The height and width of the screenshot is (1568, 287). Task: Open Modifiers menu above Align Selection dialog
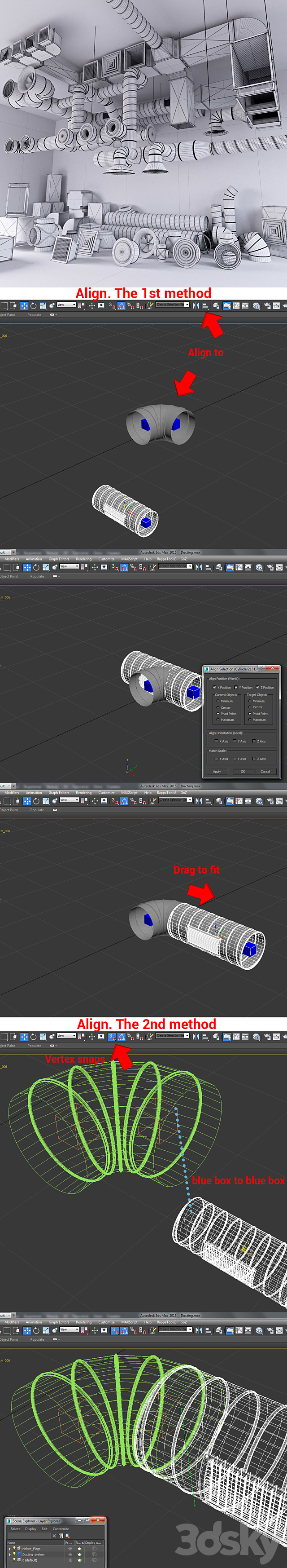pyautogui.click(x=12, y=559)
